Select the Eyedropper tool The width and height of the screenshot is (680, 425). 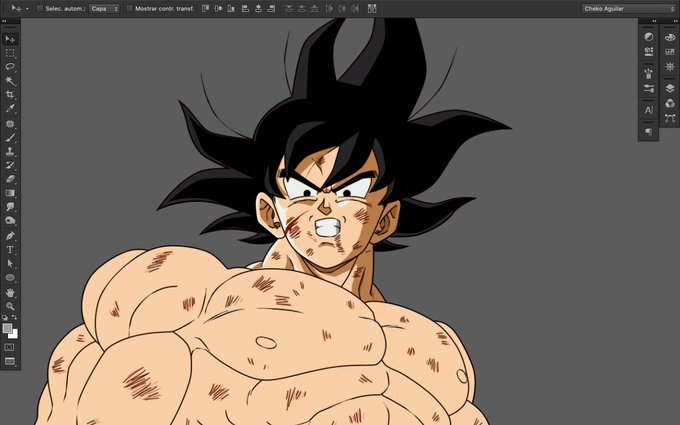[10, 108]
